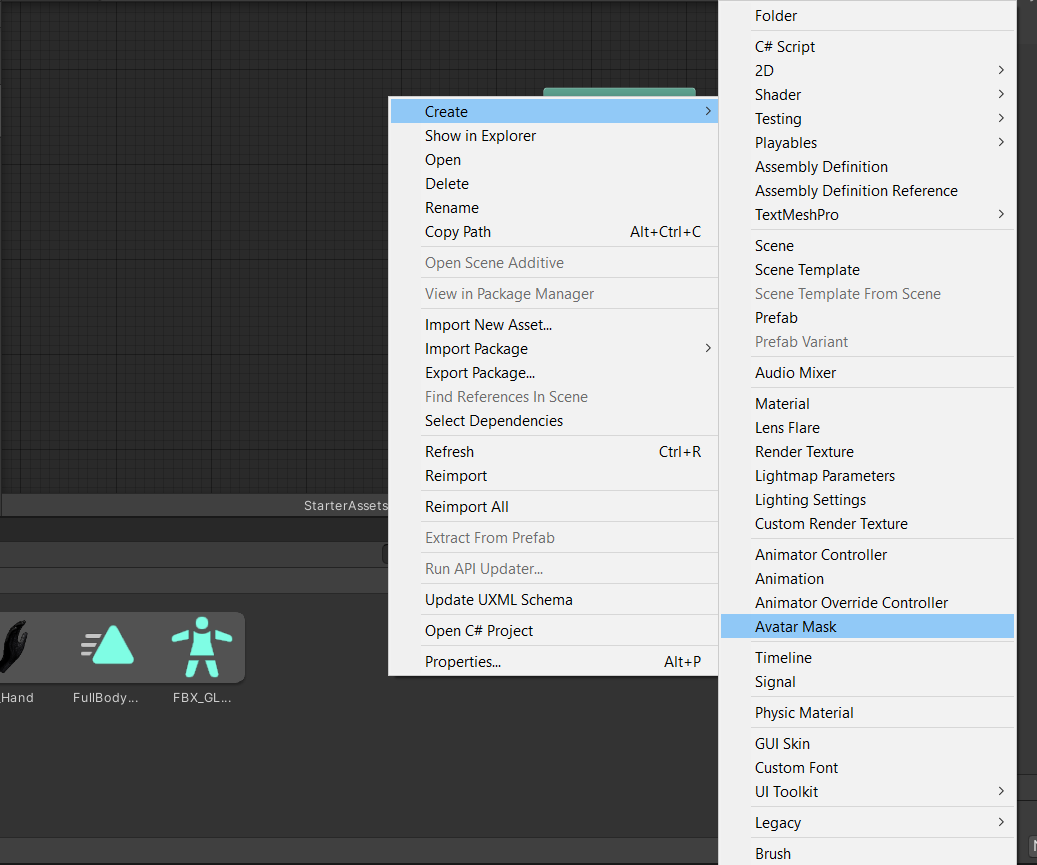Create an Assembly Definition
The image size is (1037, 865).
coord(867,167)
